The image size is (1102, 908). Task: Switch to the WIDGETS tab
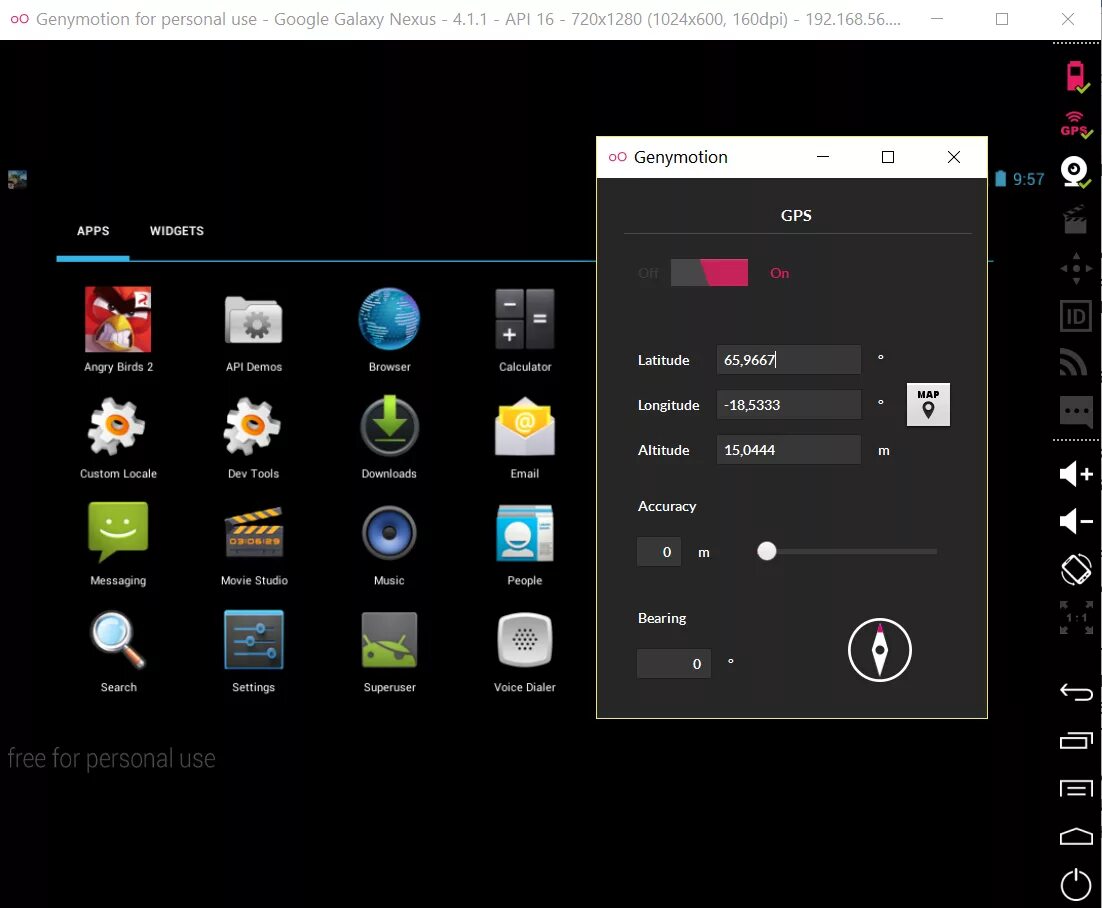coord(176,231)
